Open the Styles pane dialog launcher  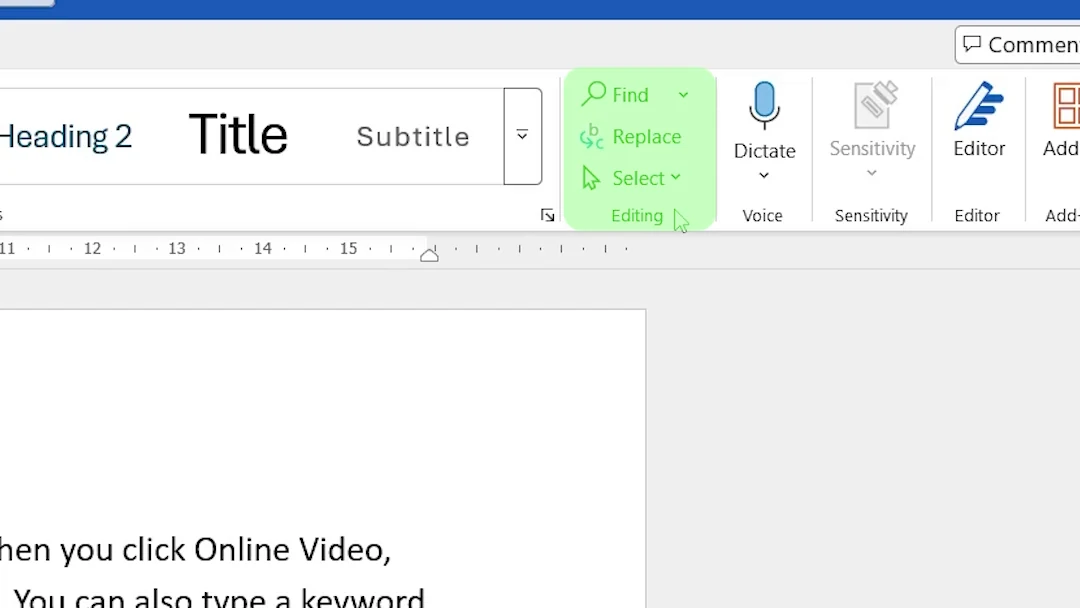click(x=548, y=216)
